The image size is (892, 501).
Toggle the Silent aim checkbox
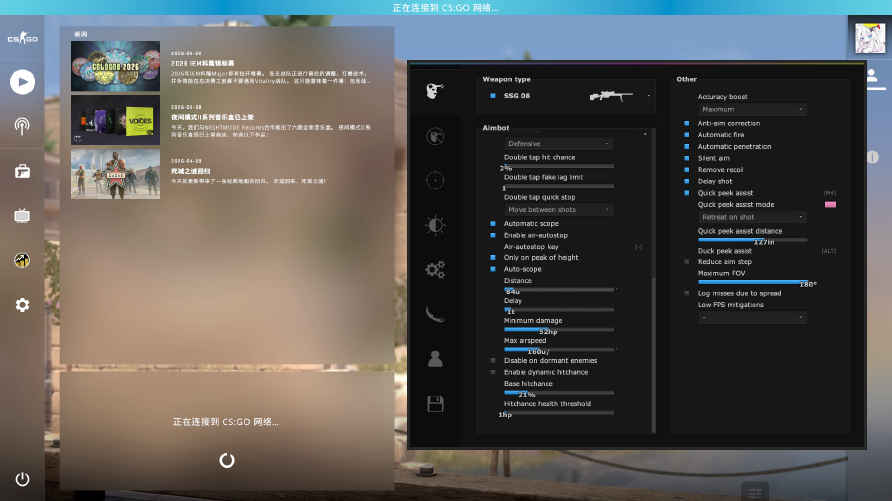(687, 158)
